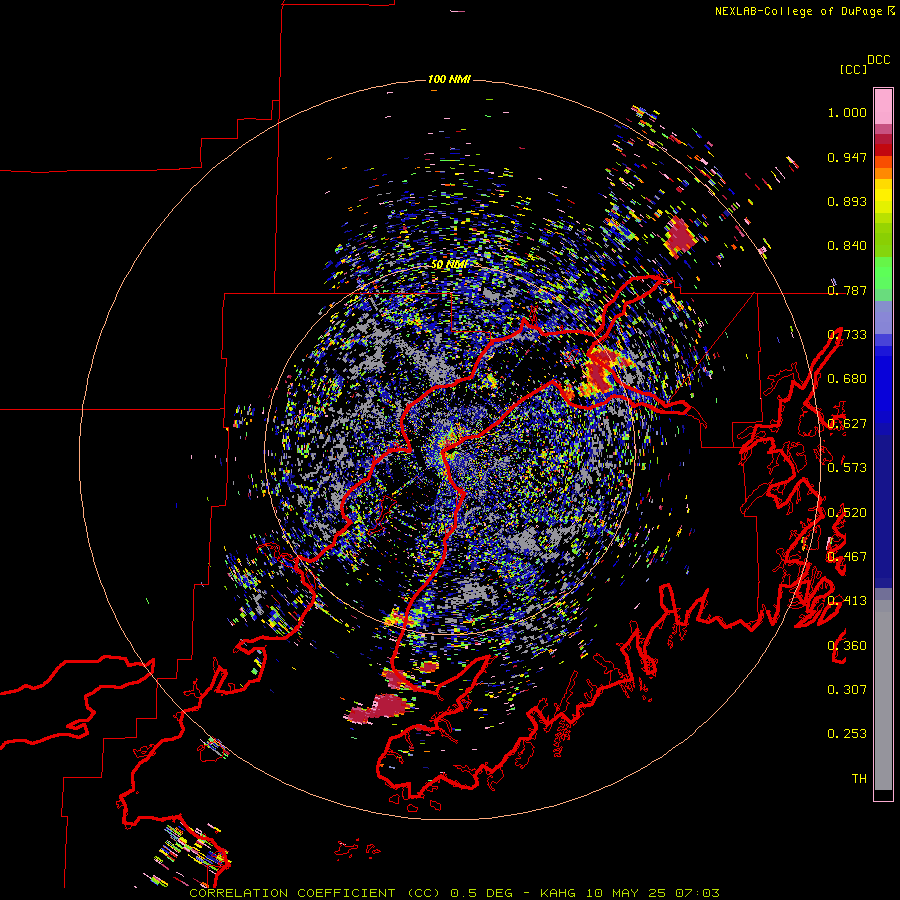The image size is (900, 900).
Task: Pick the light pink segment atop the color bar
Action: pos(883,107)
